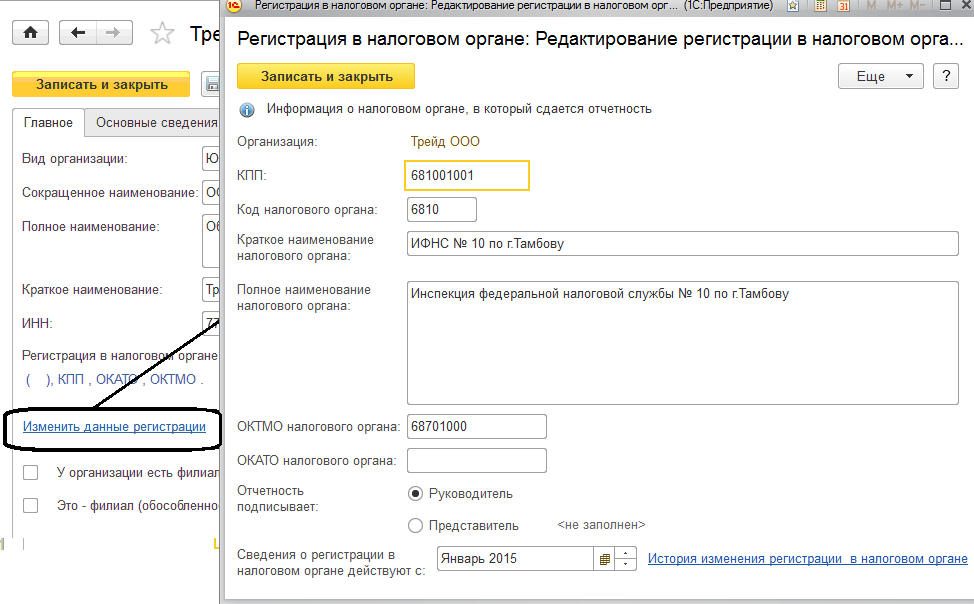The width and height of the screenshot is (974, 604).
Task: Select the Руководитель radio option
Action: 416,493
